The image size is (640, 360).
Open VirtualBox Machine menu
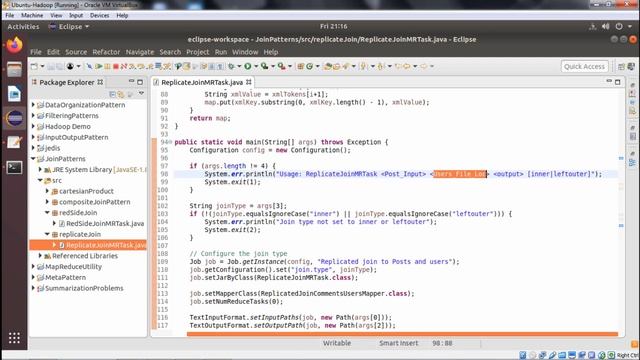pyautogui.click(x=32, y=16)
